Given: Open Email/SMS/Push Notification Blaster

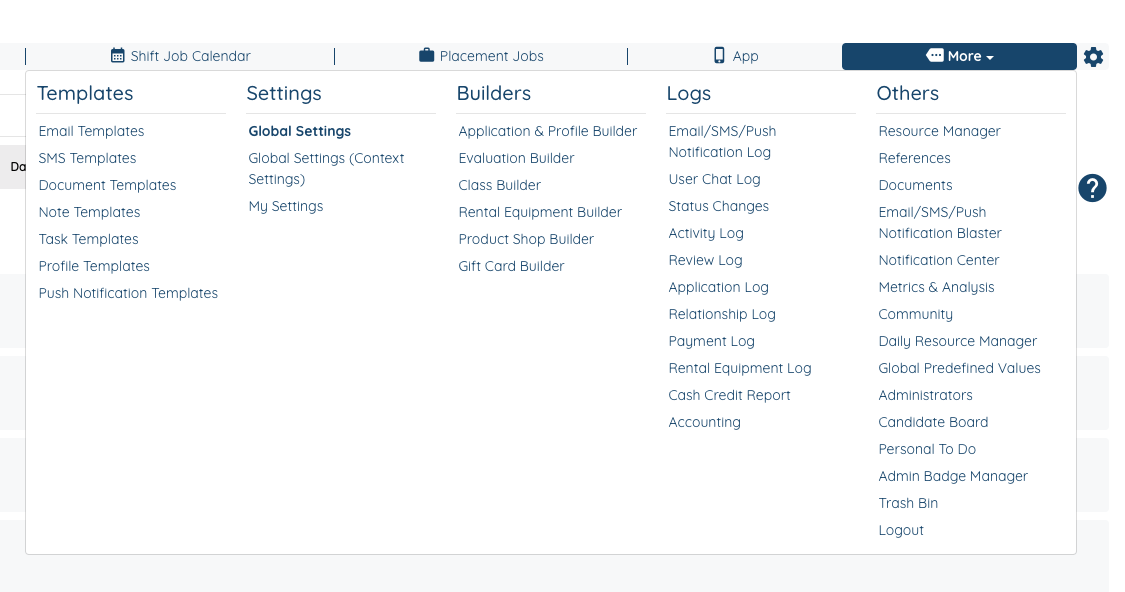Looking at the screenshot, I should coord(940,222).
